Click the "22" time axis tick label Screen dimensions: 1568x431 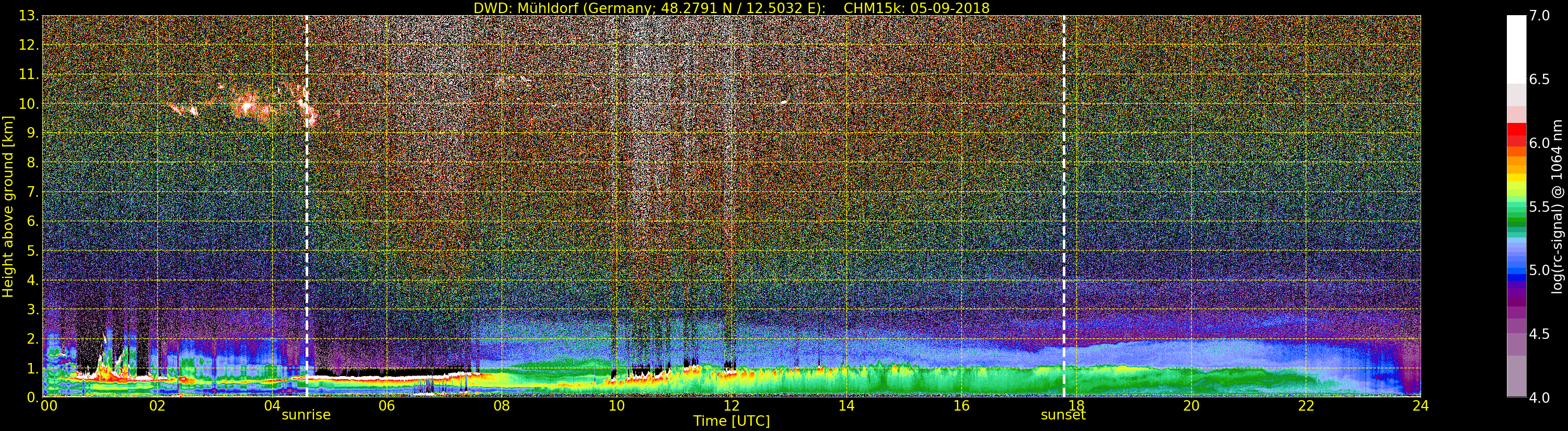point(1306,406)
